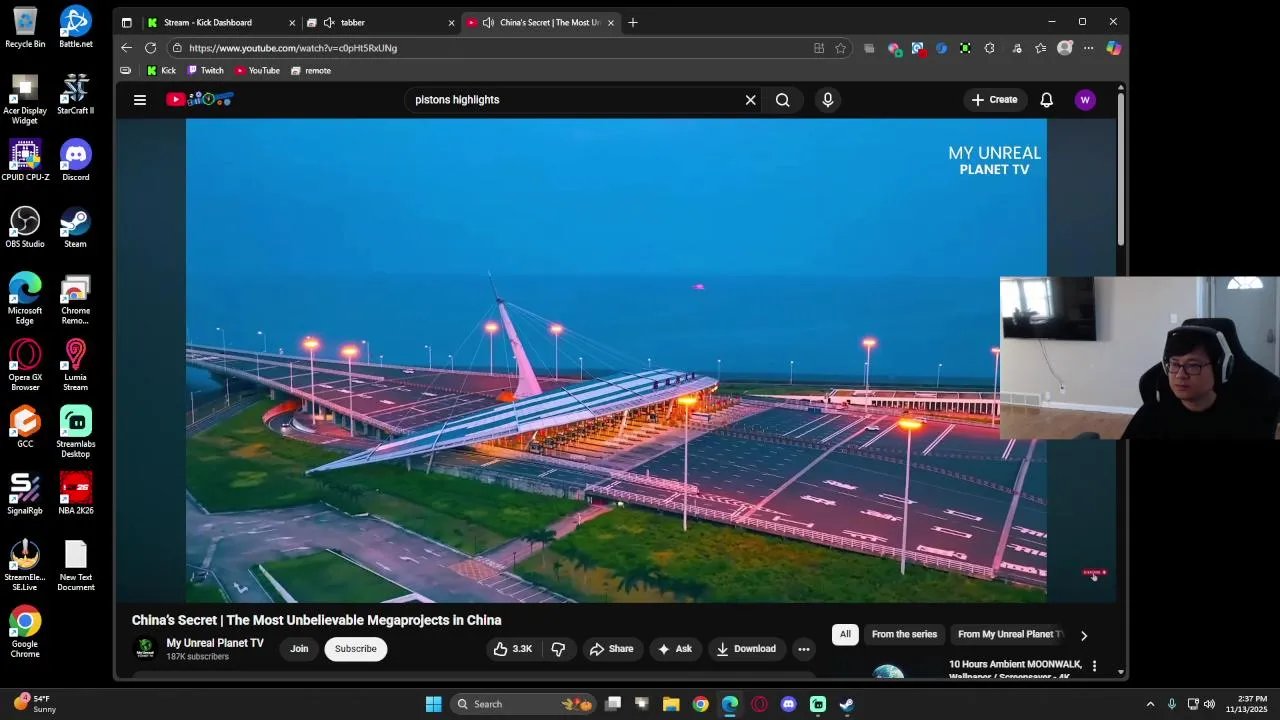Open 'remote' bookmark folder

(310, 71)
